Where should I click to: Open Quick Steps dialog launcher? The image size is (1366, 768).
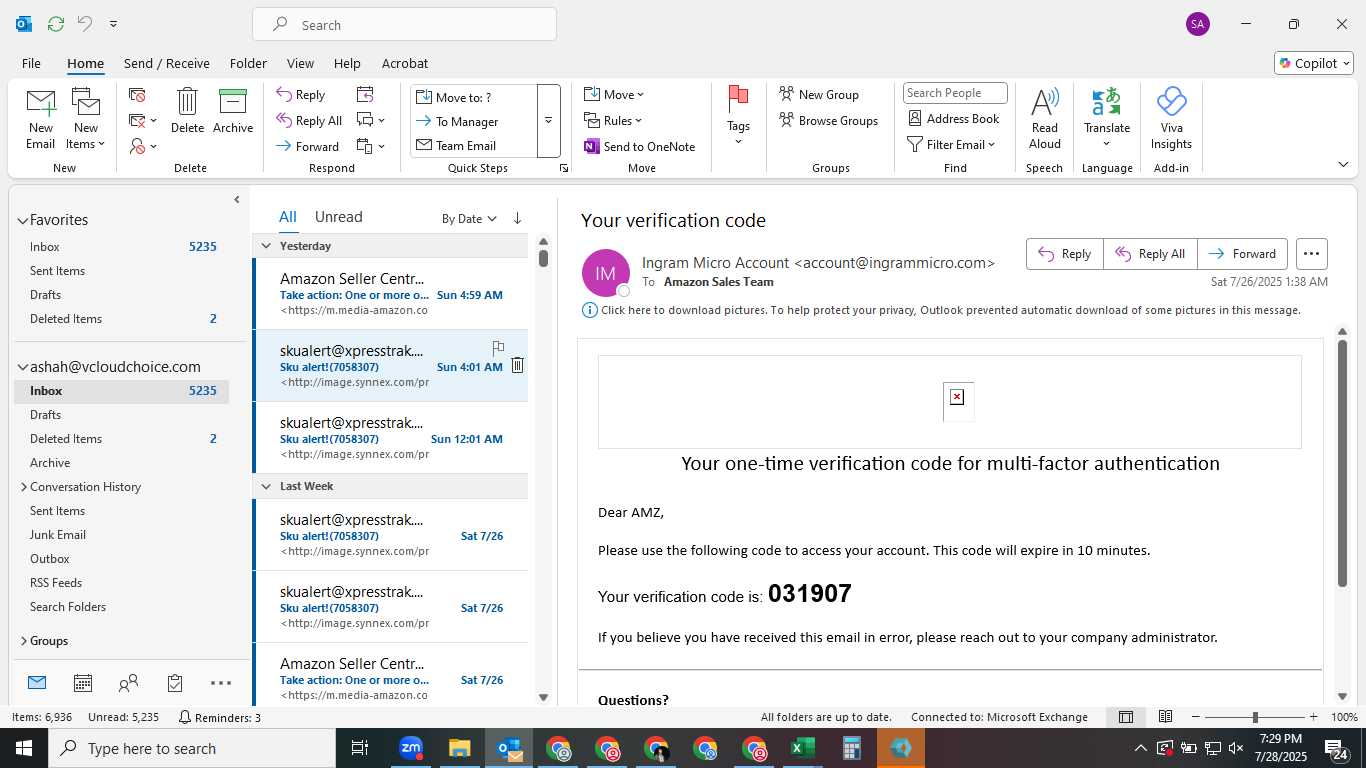(564, 168)
